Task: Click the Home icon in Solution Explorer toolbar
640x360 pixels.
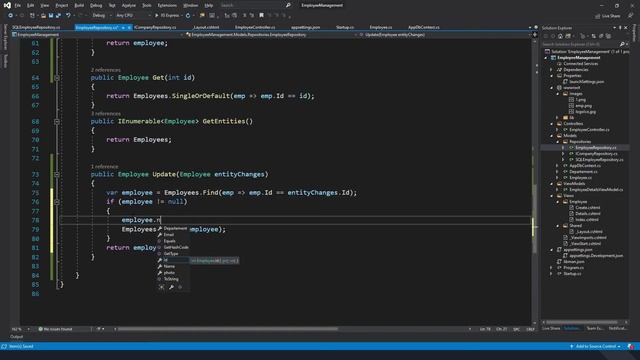Action: tap(561, 36)
